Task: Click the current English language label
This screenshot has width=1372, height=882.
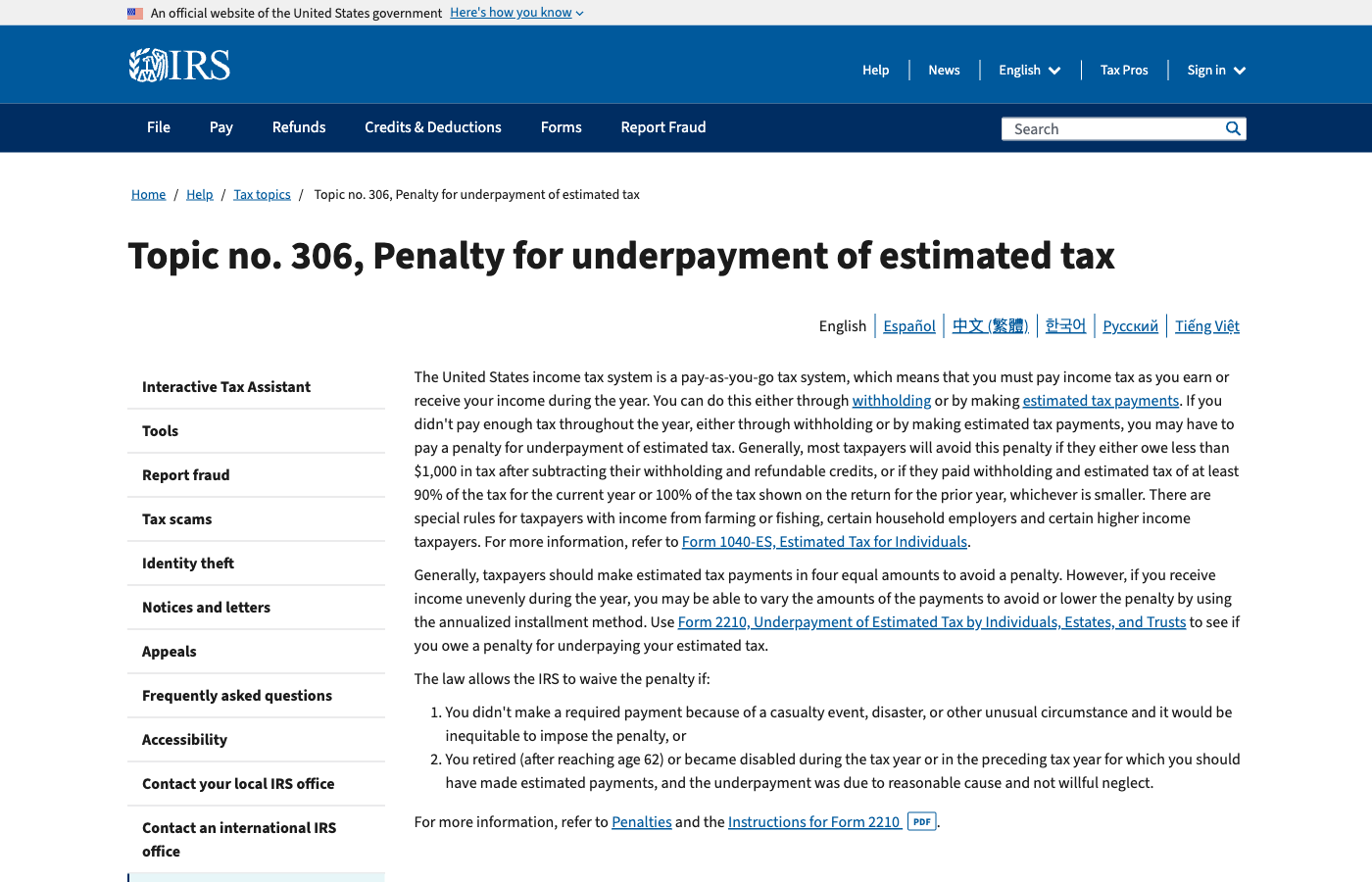Action: [843, 326]
